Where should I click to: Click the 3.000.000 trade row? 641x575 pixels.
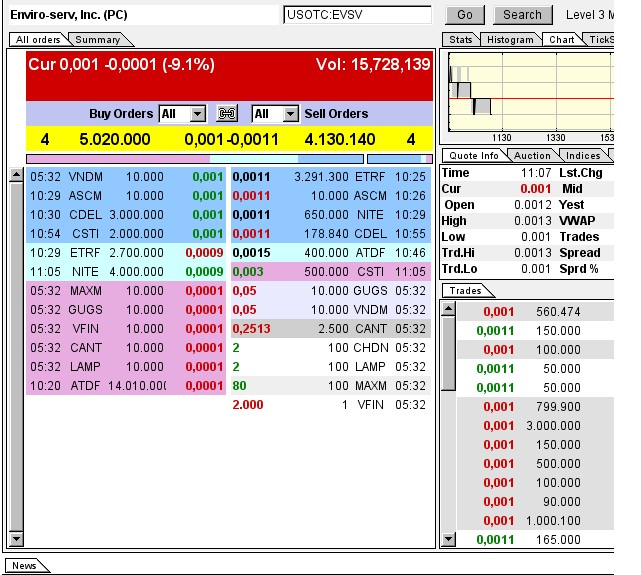coord(535,426)
